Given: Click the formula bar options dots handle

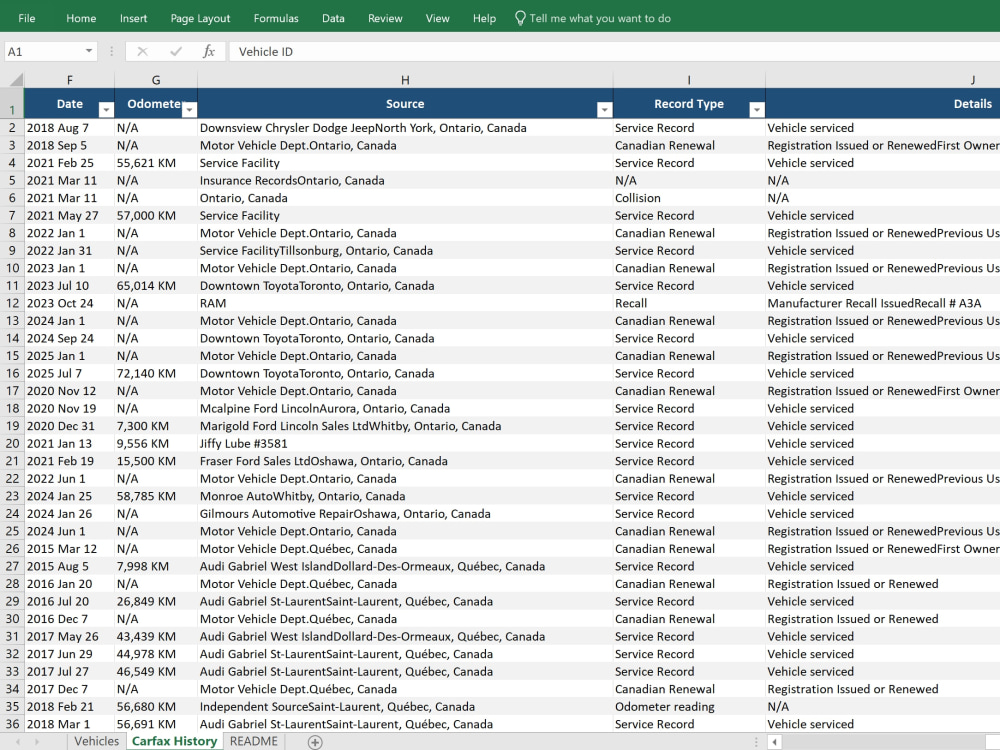Looking at the screenshot, I should click(112, 52).
